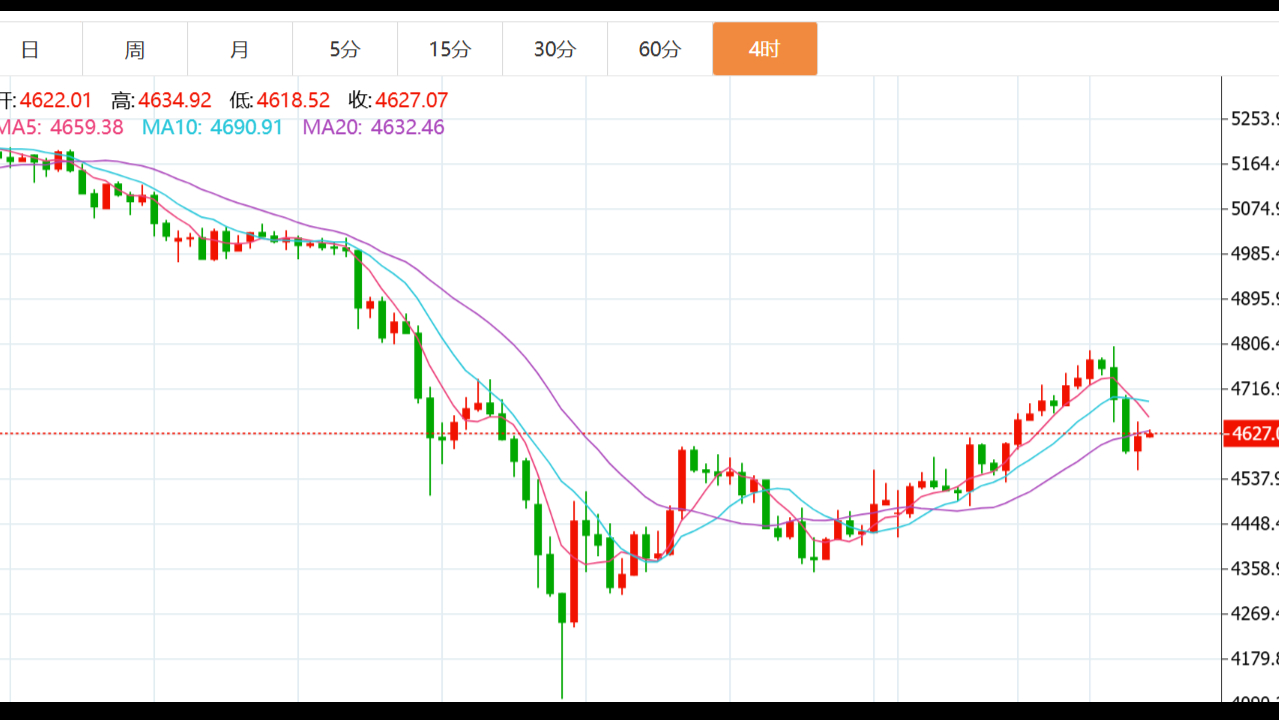The width and height of the screenshot is (1279, 720).
Task: Click the high price value 4634.92
Action: [175, 101]
